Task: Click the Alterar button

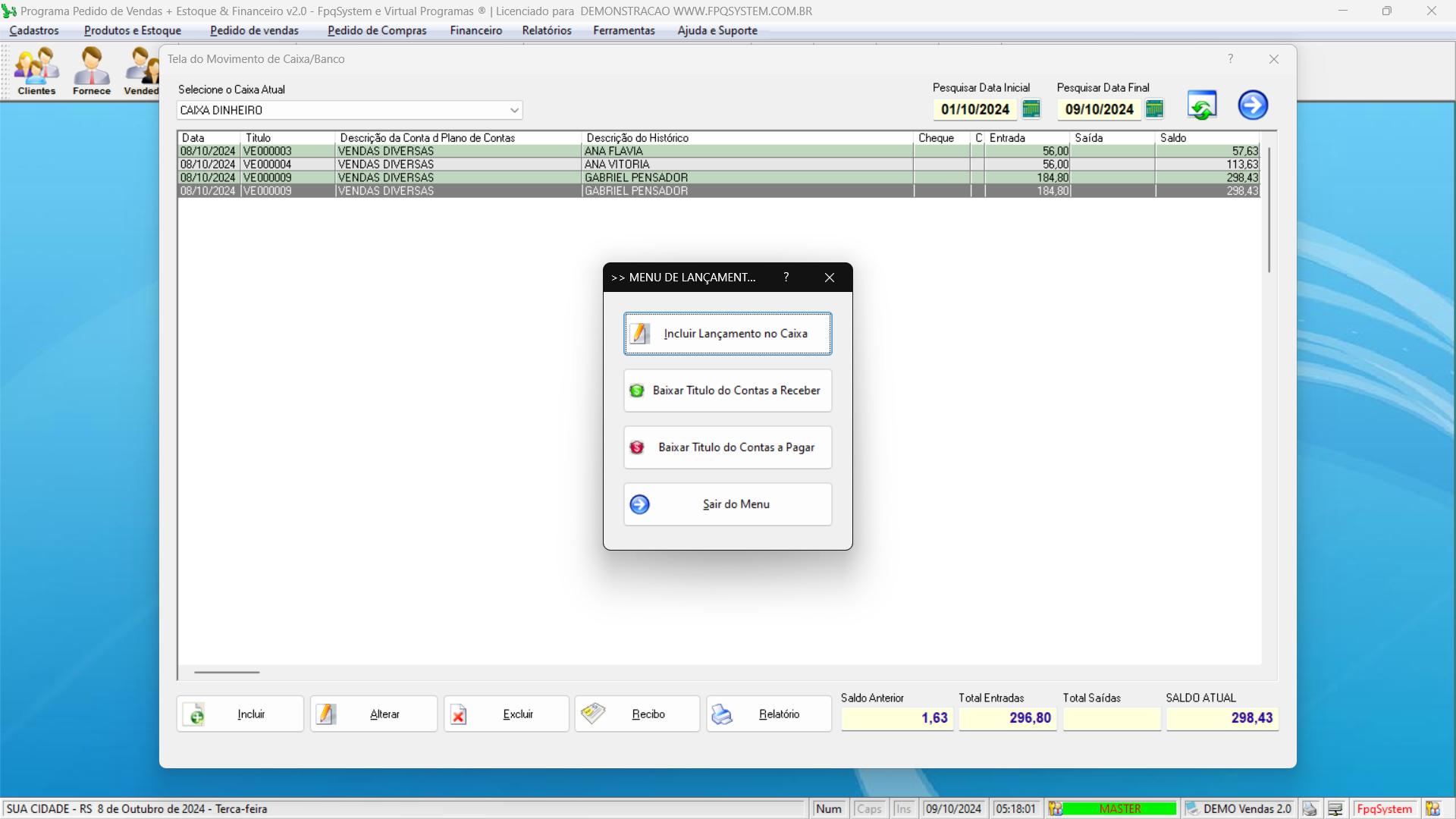Action: pyautogui.click(x=374, y=714)
